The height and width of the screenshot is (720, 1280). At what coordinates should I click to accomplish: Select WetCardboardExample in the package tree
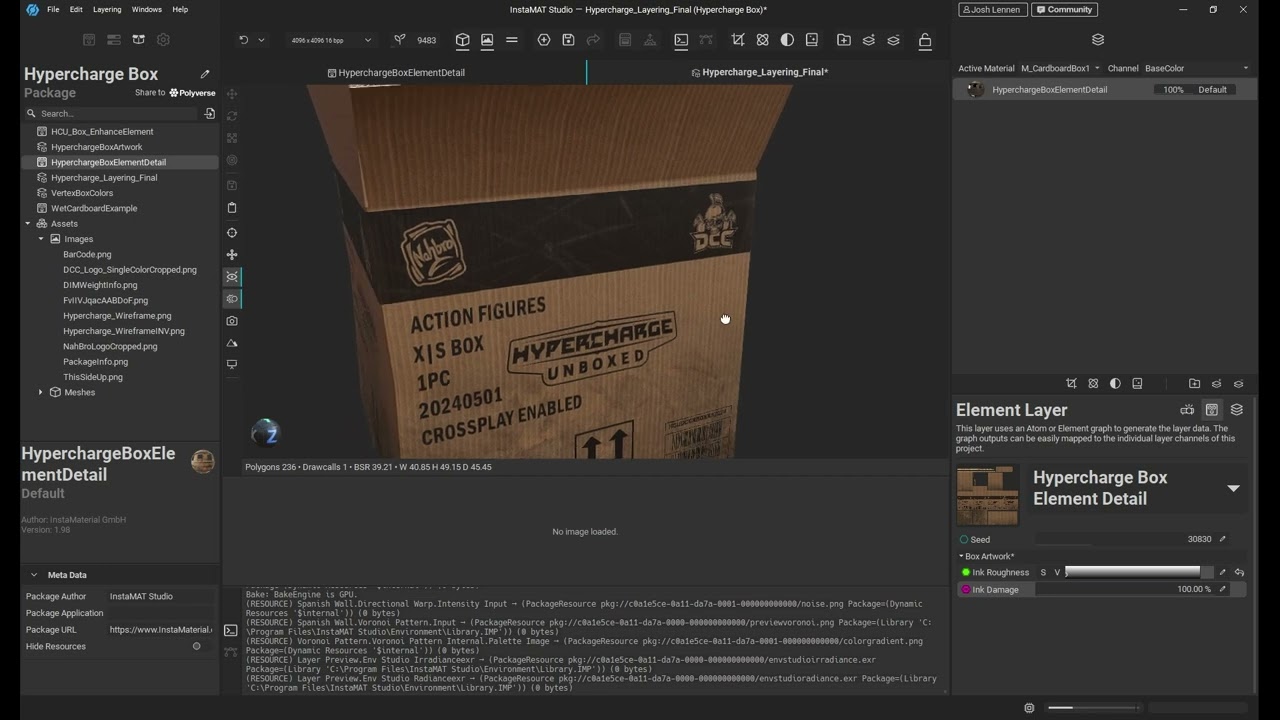tap(94, 208)
